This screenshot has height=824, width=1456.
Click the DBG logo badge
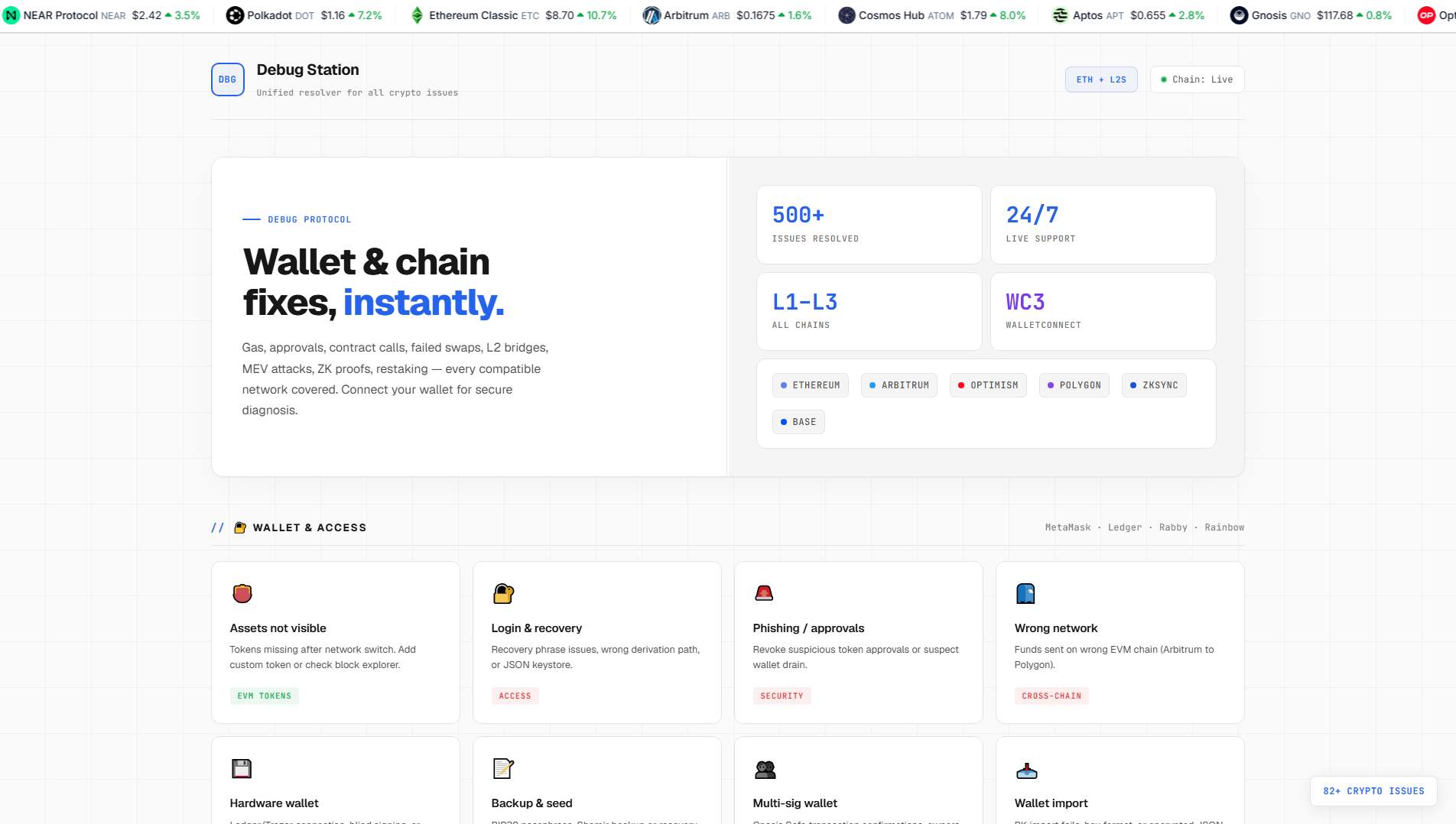click(228, 79)
